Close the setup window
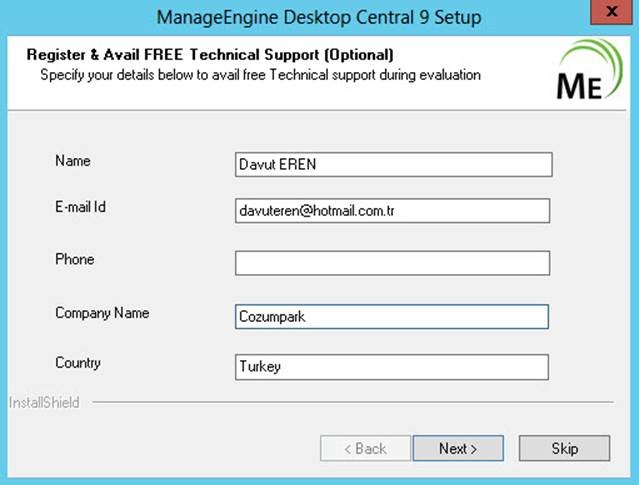This screenshot has width=639, height=485. pos(612,12)
